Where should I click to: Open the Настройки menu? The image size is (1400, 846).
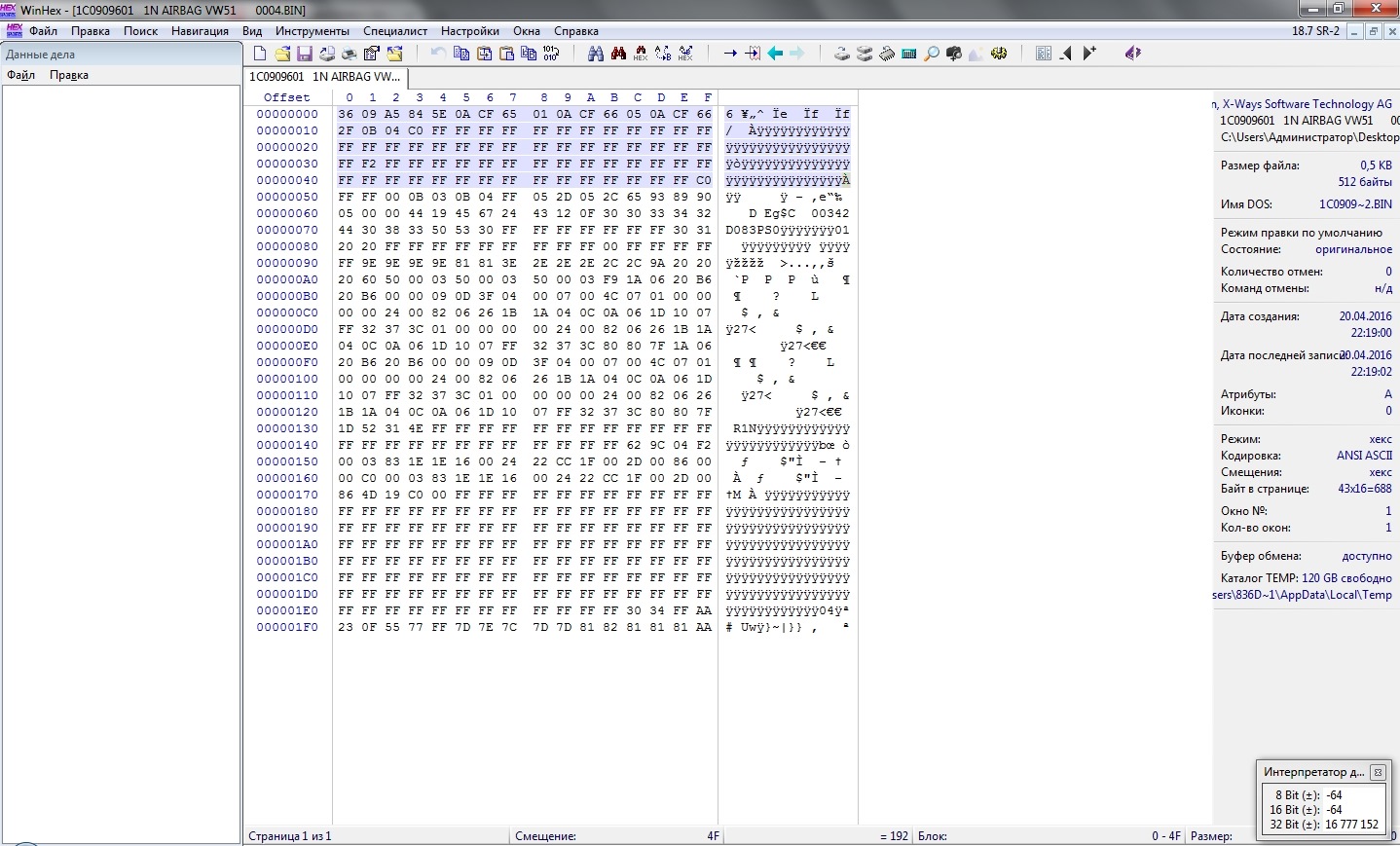point(470,31)
